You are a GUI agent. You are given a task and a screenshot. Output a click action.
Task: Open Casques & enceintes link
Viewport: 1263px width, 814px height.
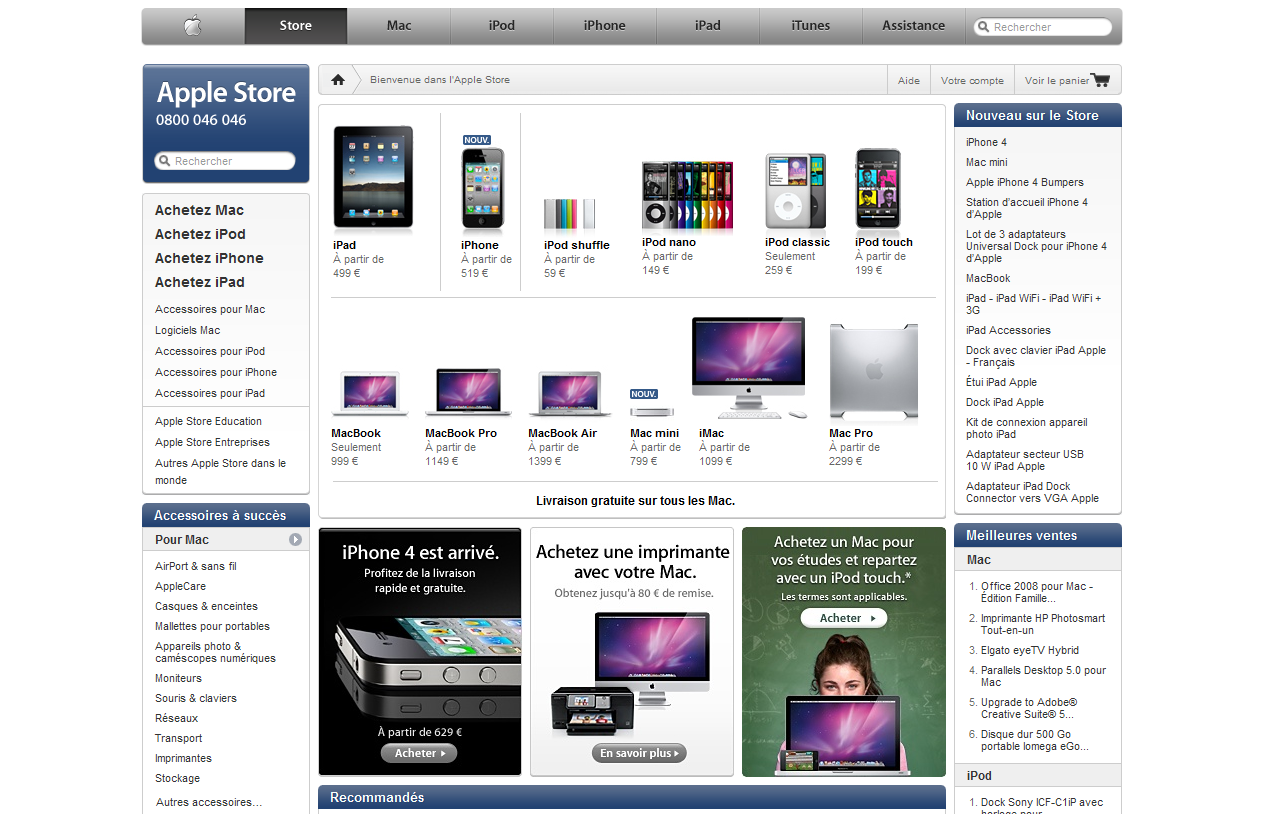(x=206, y=606)
